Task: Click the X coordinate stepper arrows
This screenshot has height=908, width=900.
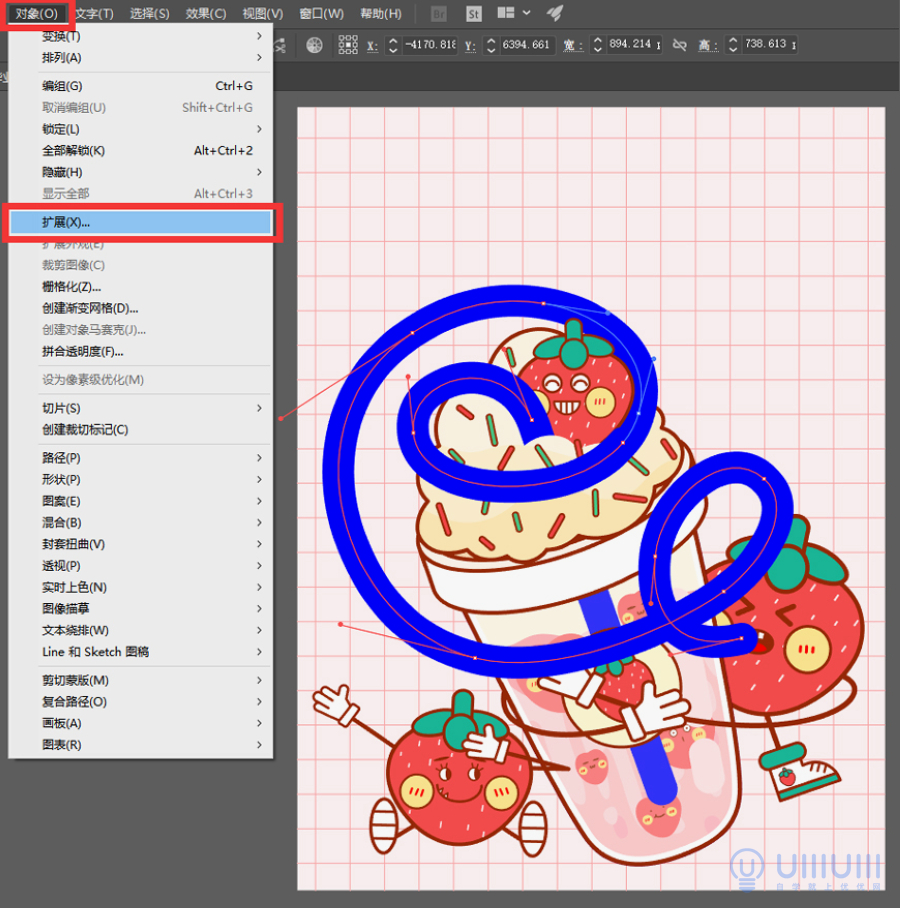Action: [x=393, y=45]
